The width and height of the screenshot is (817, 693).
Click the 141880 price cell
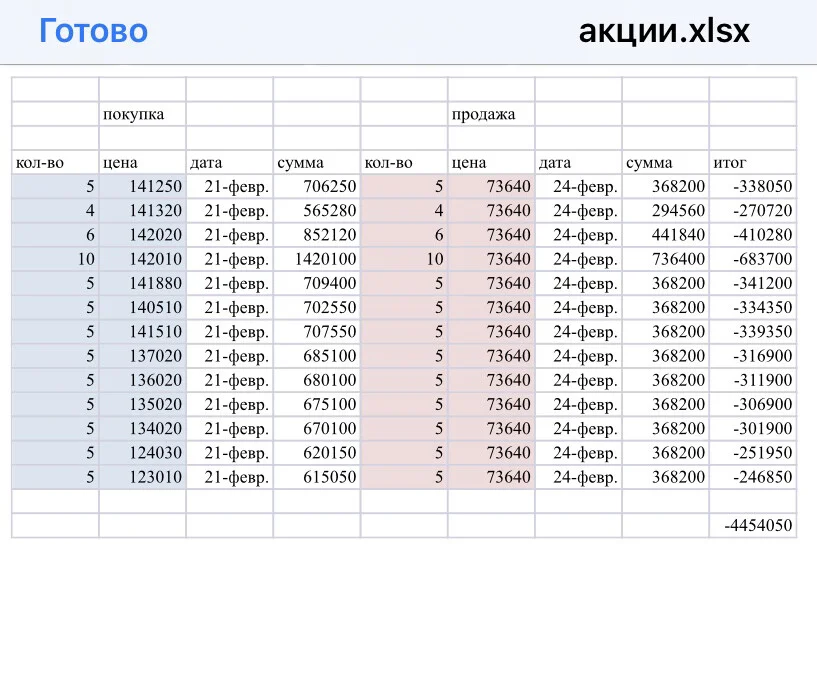[x=142, y=283]
